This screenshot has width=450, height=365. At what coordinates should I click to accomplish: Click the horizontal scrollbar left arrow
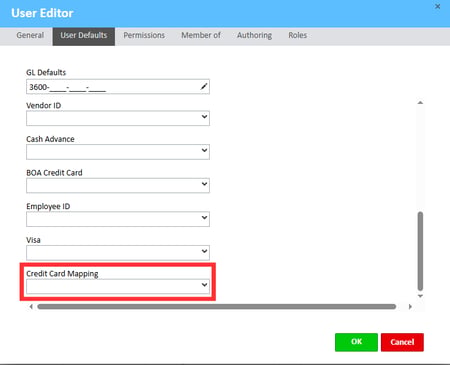31,307
